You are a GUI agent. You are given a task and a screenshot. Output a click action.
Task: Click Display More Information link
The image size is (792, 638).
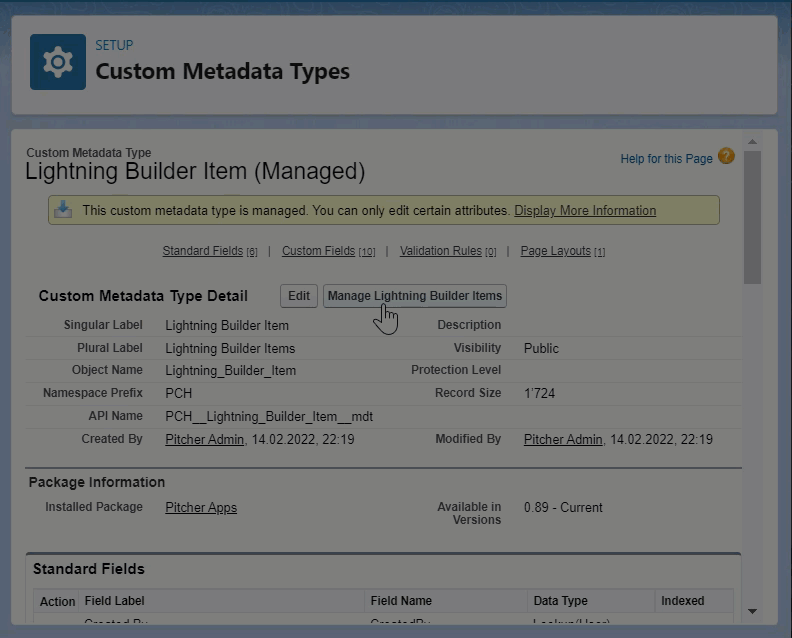[x=585, y=211]
